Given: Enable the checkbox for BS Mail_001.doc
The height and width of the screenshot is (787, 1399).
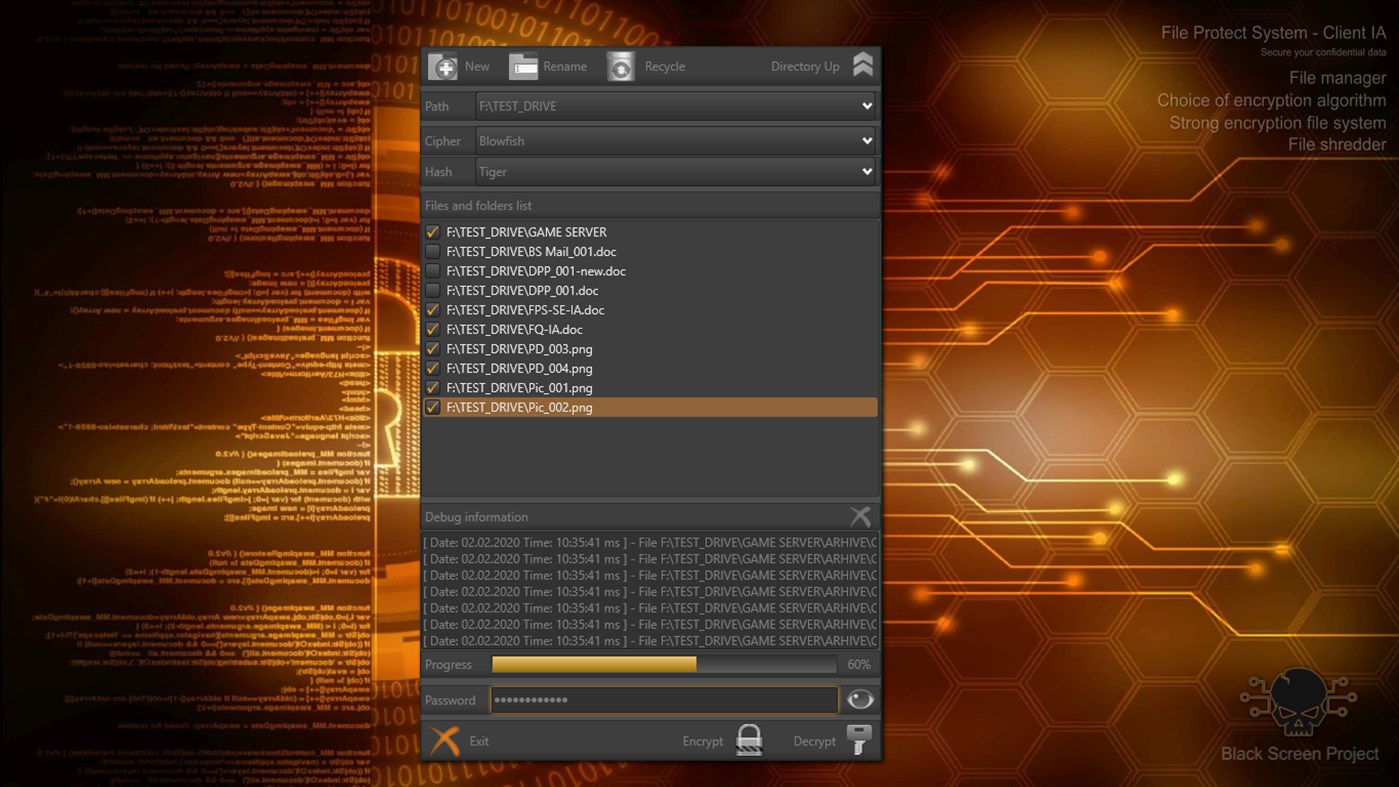Looking at the screenshot, I should pyautogui.click(x=432, y=251).
